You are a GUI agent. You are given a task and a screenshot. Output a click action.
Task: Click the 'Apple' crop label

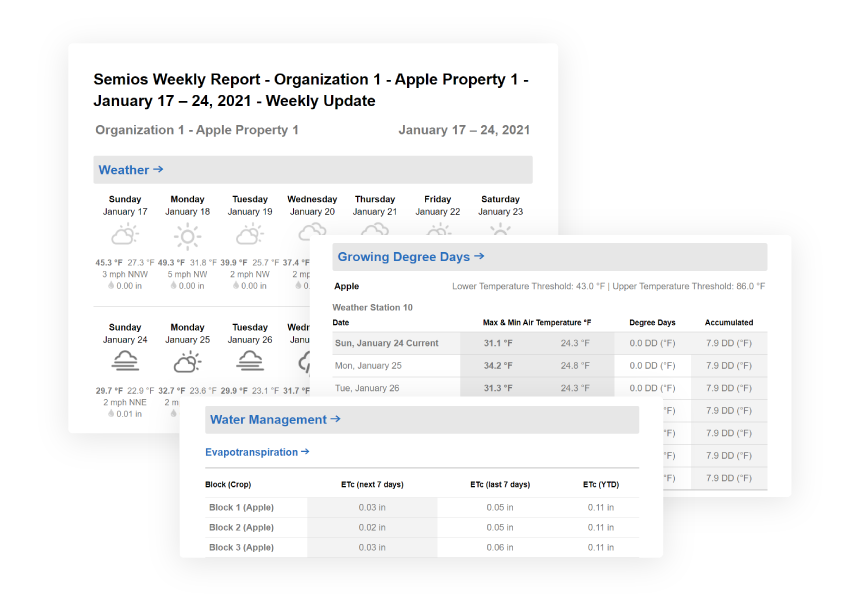[x=347, y=286]
